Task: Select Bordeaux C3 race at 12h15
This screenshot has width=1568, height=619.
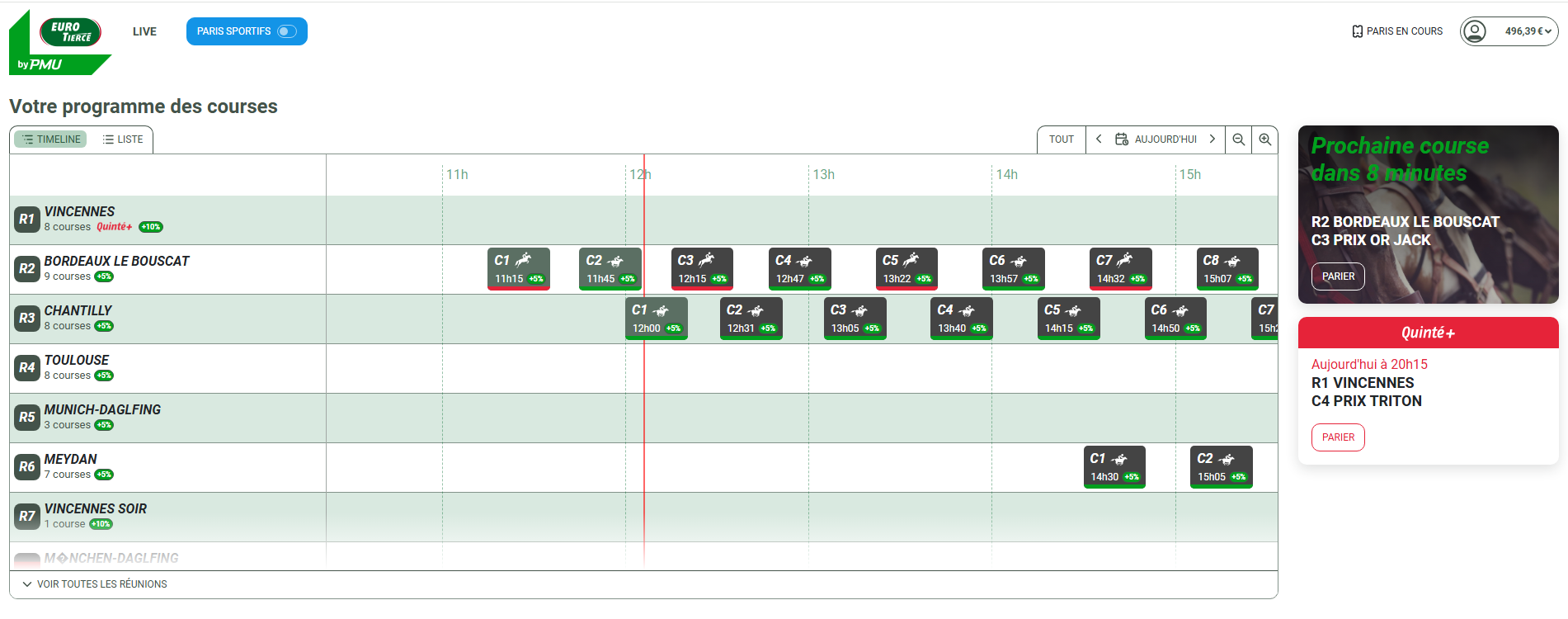Action: click(x=702, y=269)
